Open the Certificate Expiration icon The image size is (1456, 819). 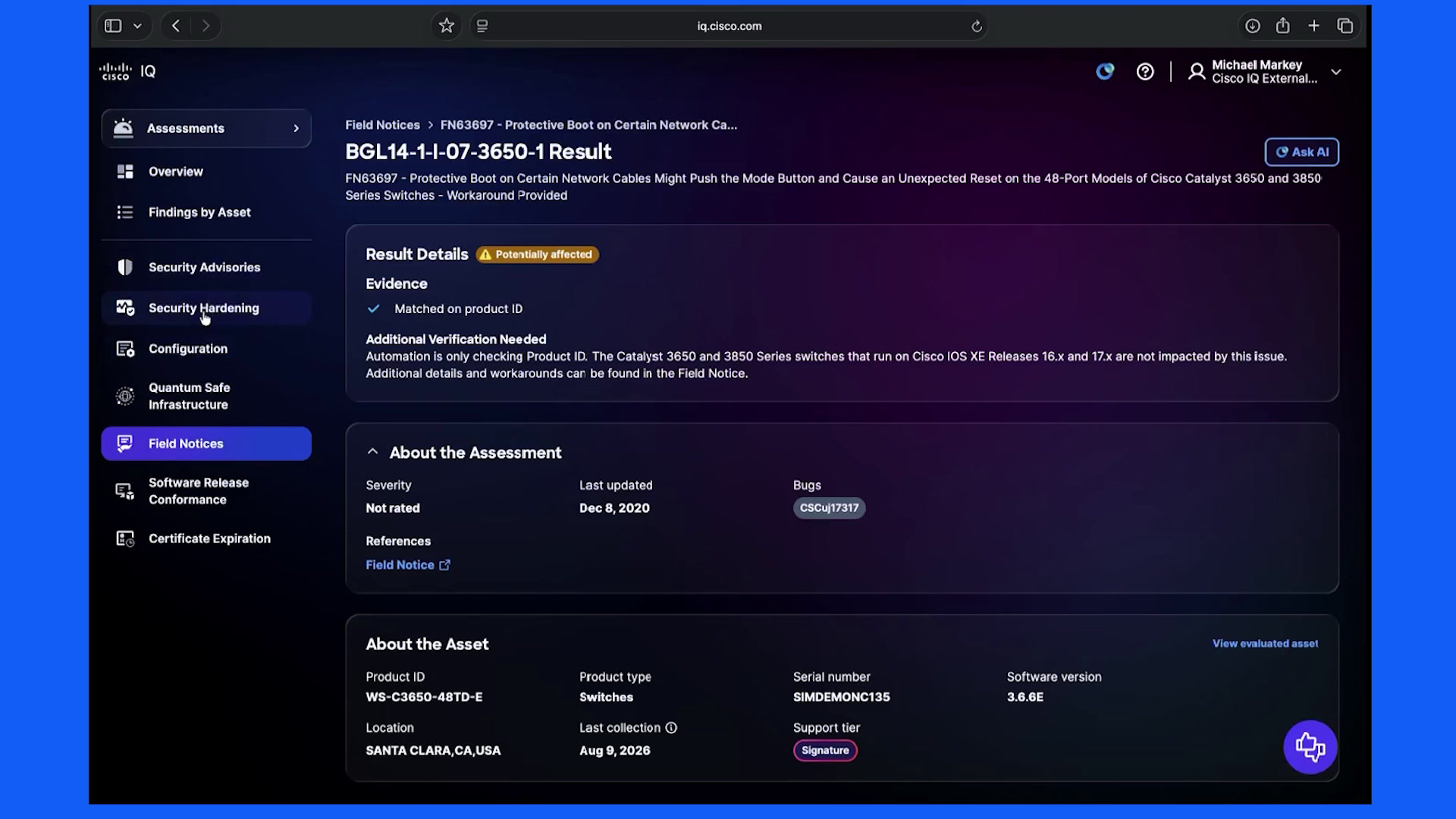pyautogui.click(x=125, y=538)
